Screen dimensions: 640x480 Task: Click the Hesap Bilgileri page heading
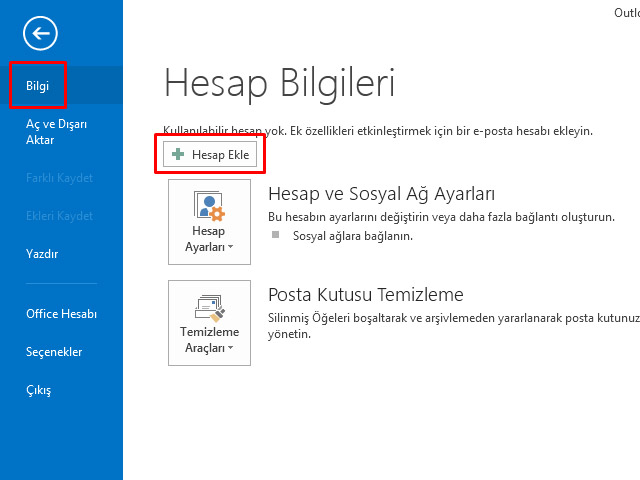coord(279,83)
